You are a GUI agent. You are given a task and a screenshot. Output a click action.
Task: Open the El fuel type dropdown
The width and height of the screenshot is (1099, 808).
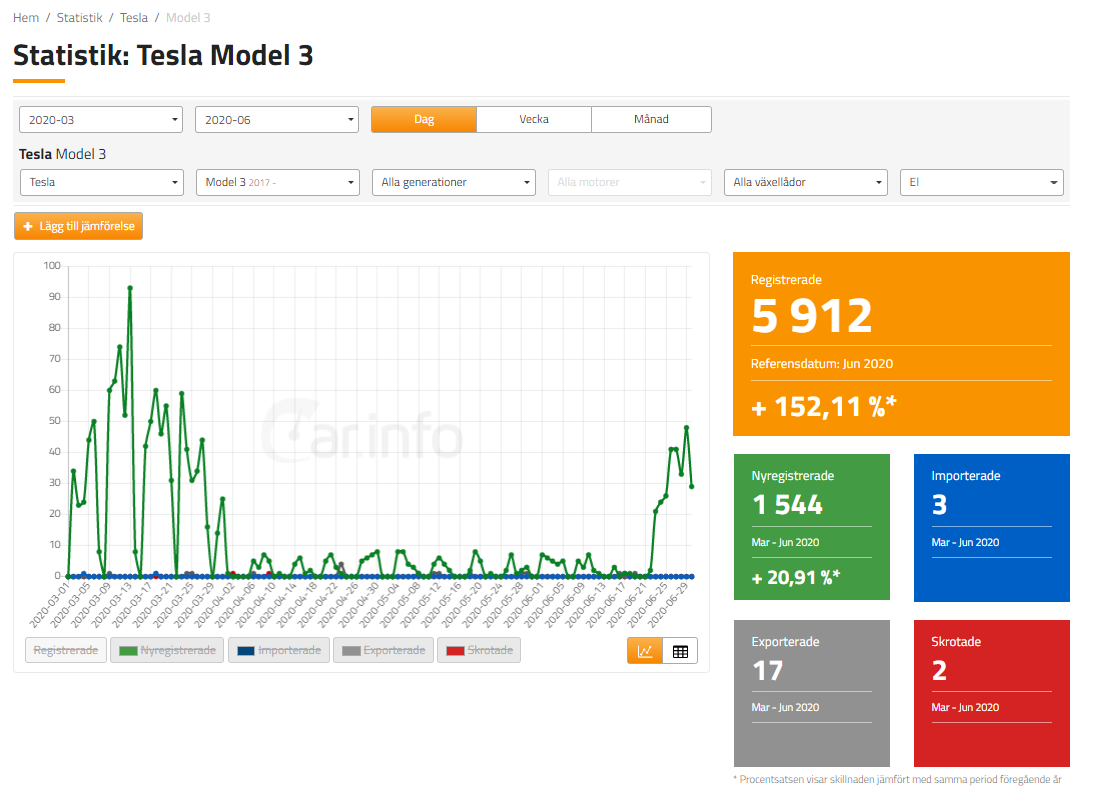[x=982, y=182]
